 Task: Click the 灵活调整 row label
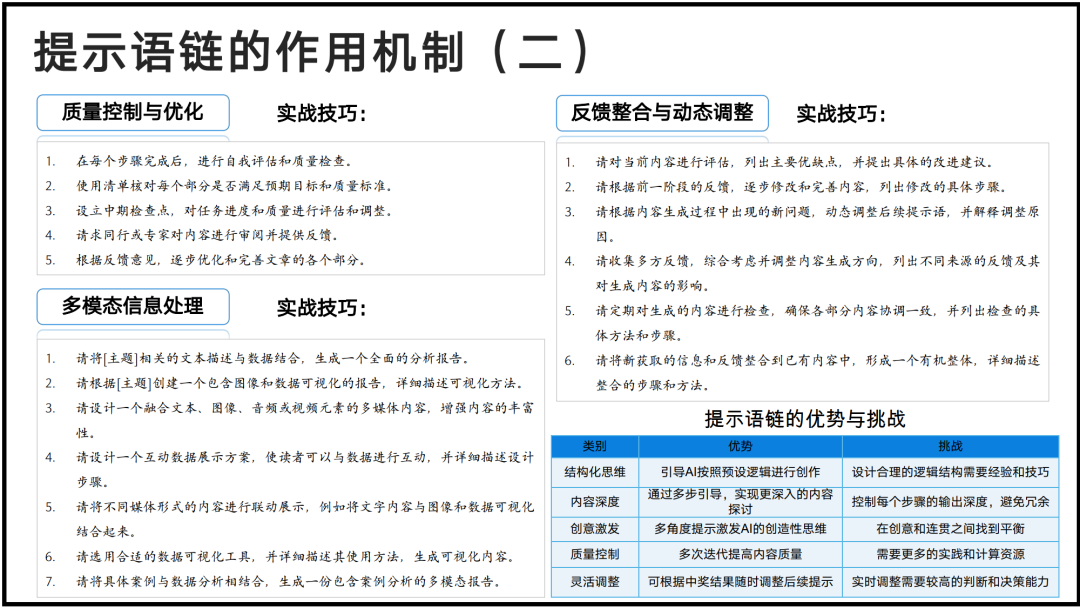[x=594, y=581]
